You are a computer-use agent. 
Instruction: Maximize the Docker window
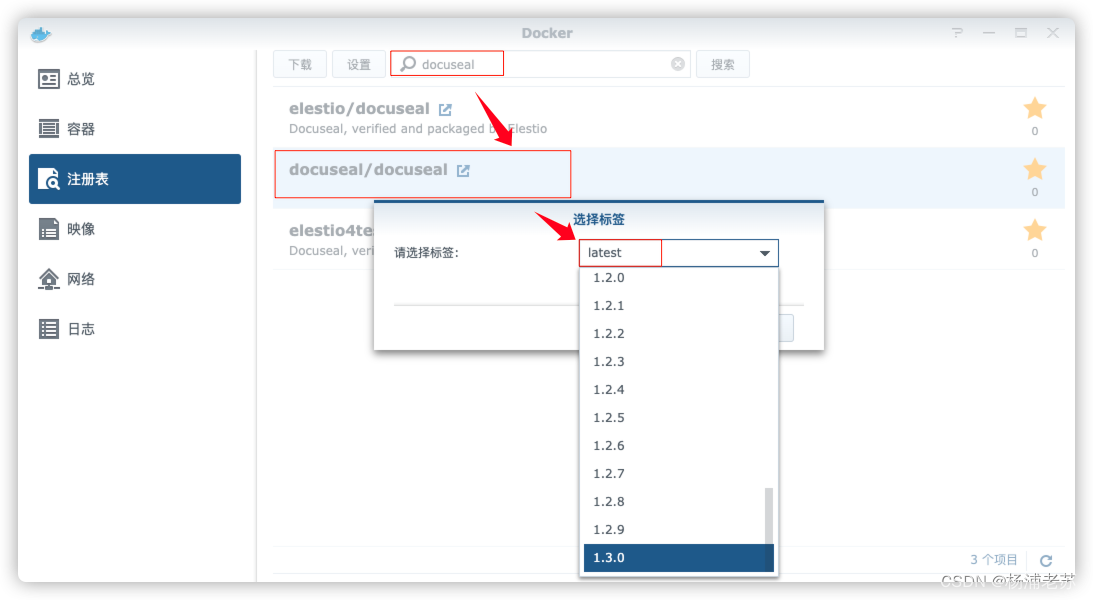click(x=1021, y=33)
